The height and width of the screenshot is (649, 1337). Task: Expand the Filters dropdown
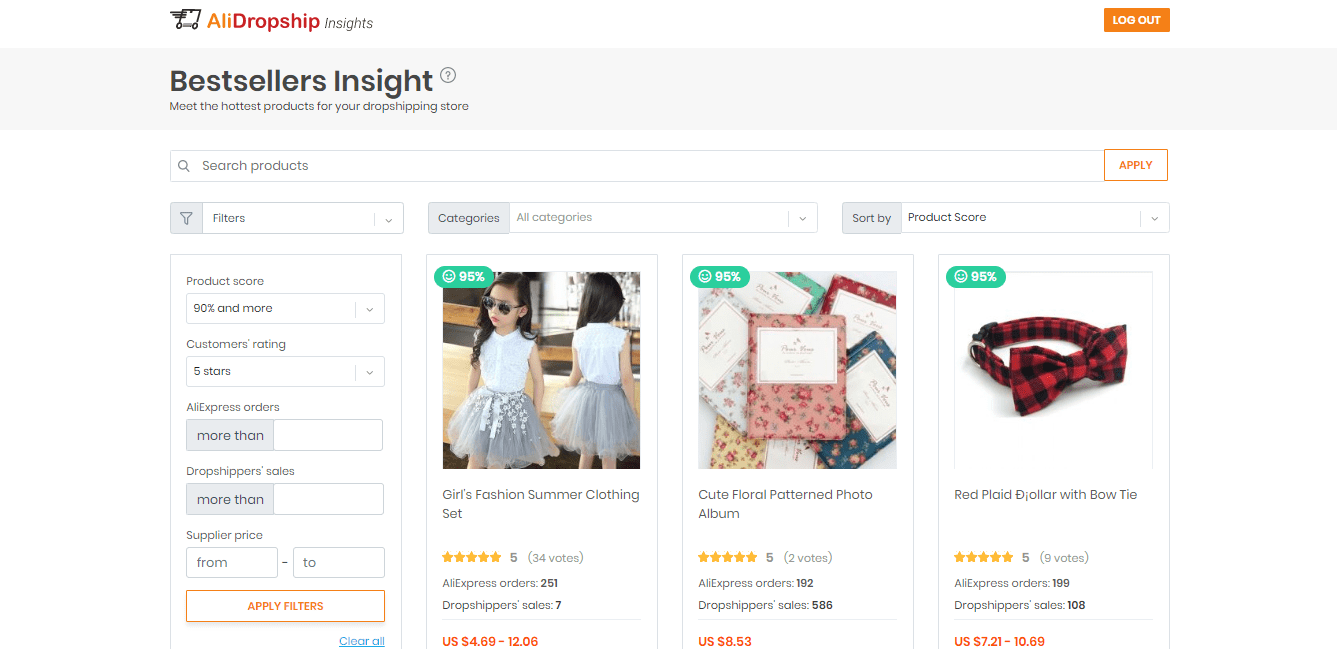[x=302, y=218]
